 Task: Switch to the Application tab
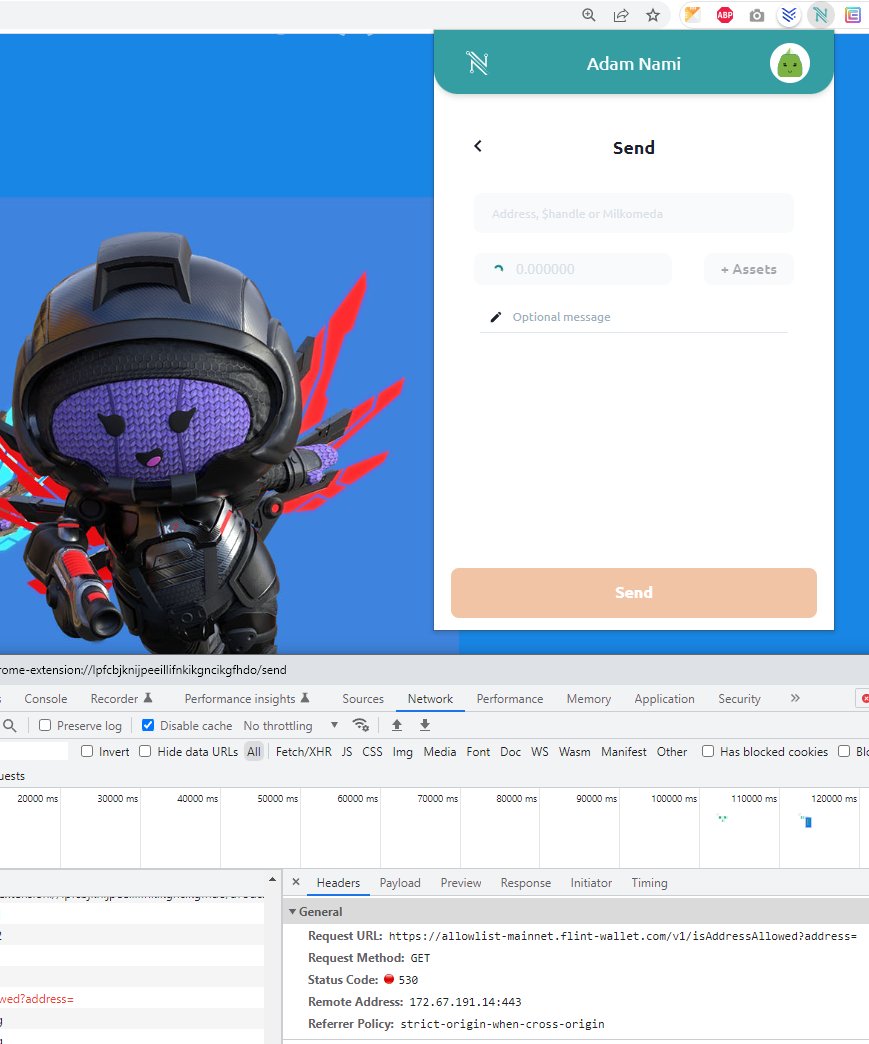(664, 698)
